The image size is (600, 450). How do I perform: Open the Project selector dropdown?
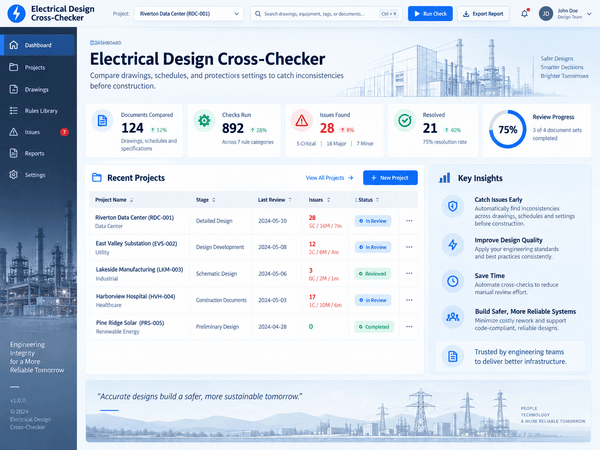[x=189, y=14]
